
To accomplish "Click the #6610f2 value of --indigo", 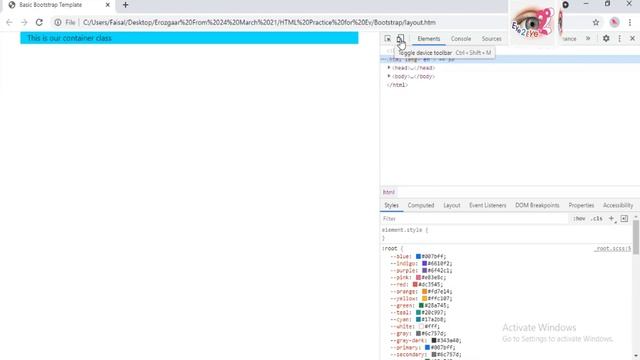I will coord(440,263).
